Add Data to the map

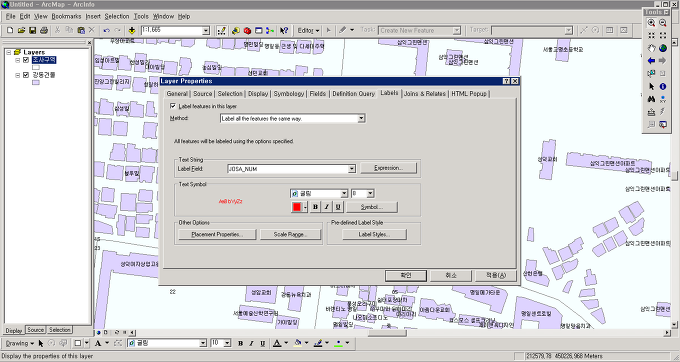tap(132, 30)
